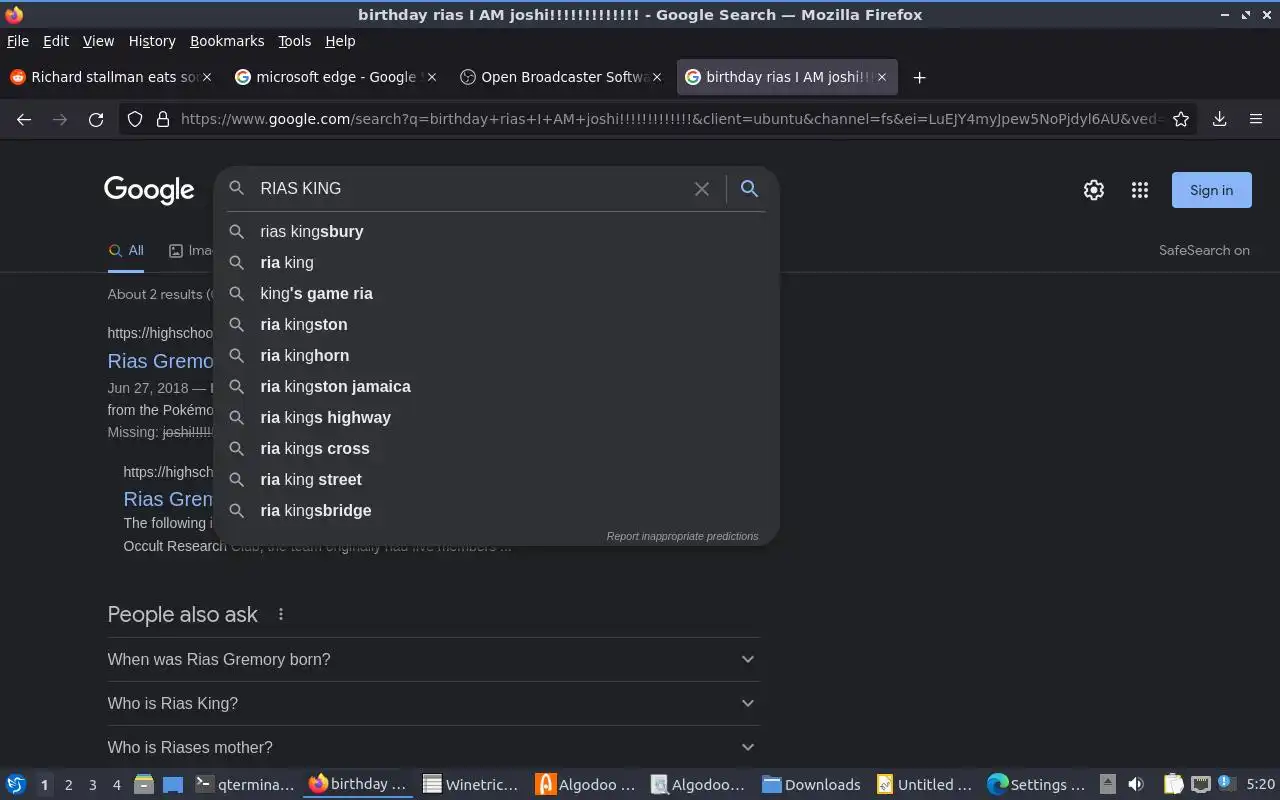Choose suggestion "ria kings cross"
This screenshot has height=800, width=1280.
click(496, 448)
